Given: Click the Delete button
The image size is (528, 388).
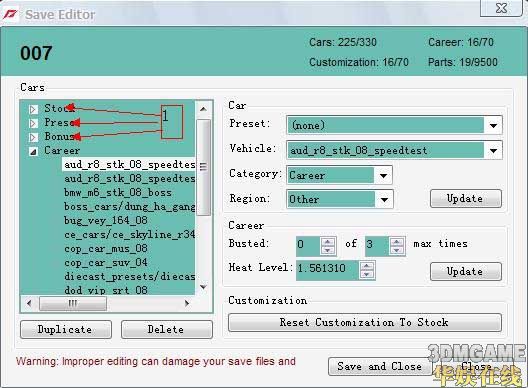Looking at the screenshot, I should point(167,329).
